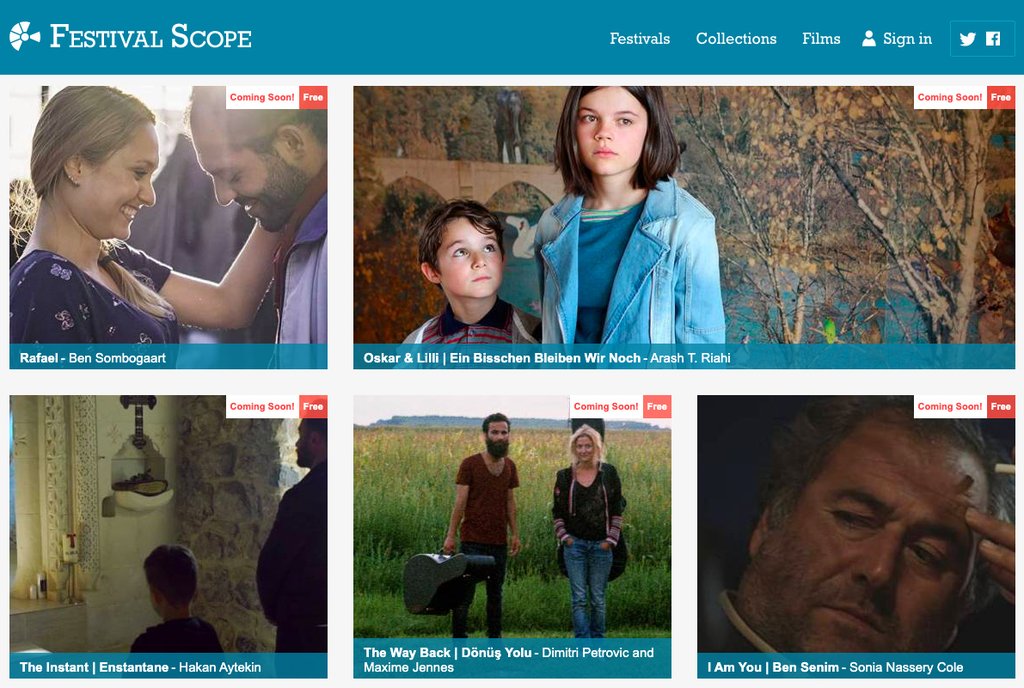Open the Rafael film thumbnail
Viewport: 1024px width, 688px height.
(x=168, y=215)
